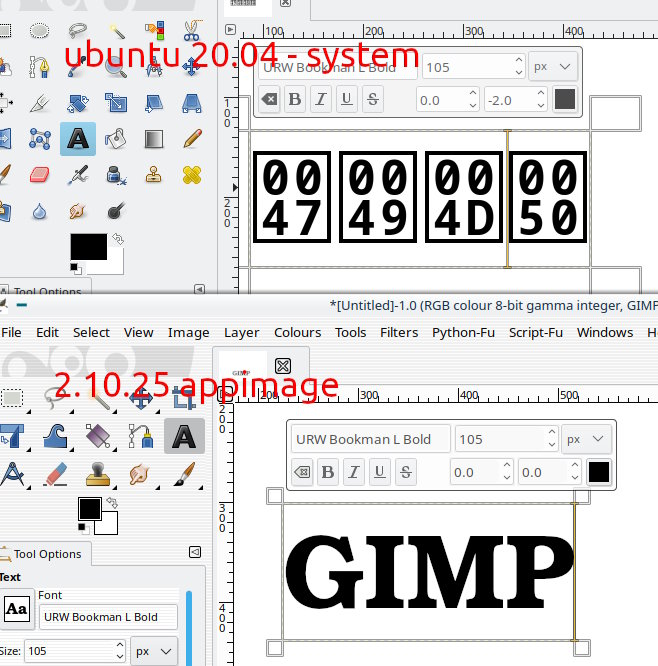Toggle Strikethrough in GIMP-text toolbar of appimage window
The image size is (658, 666).
click(406, 472)
